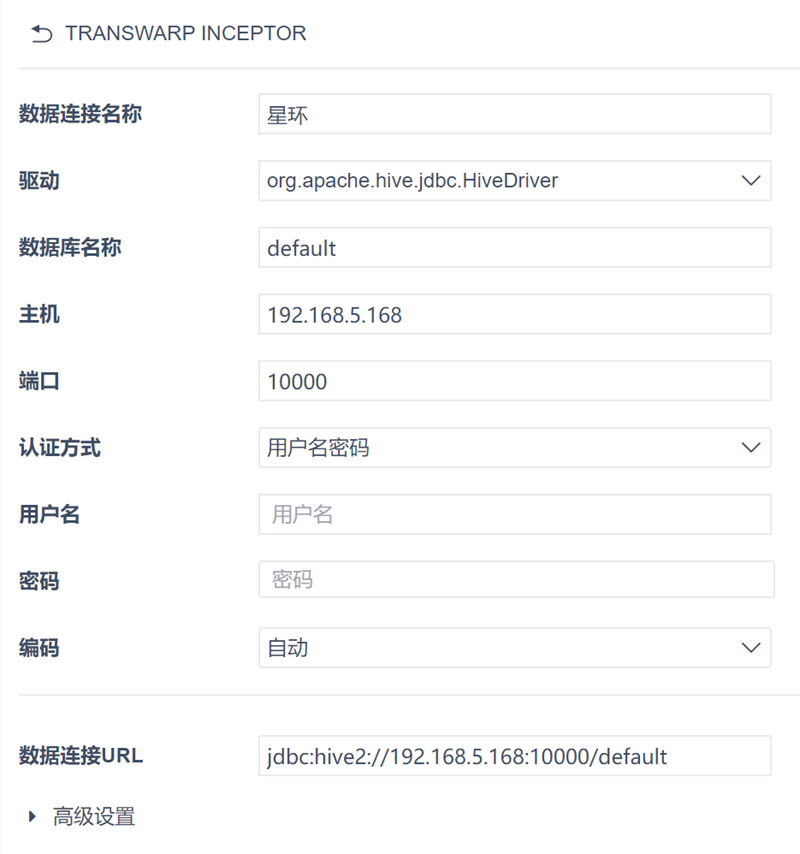Image resolution: width=800 pixels, height=854 pixels.
Task: Click the 密码 label on the left
Action: 39,581
